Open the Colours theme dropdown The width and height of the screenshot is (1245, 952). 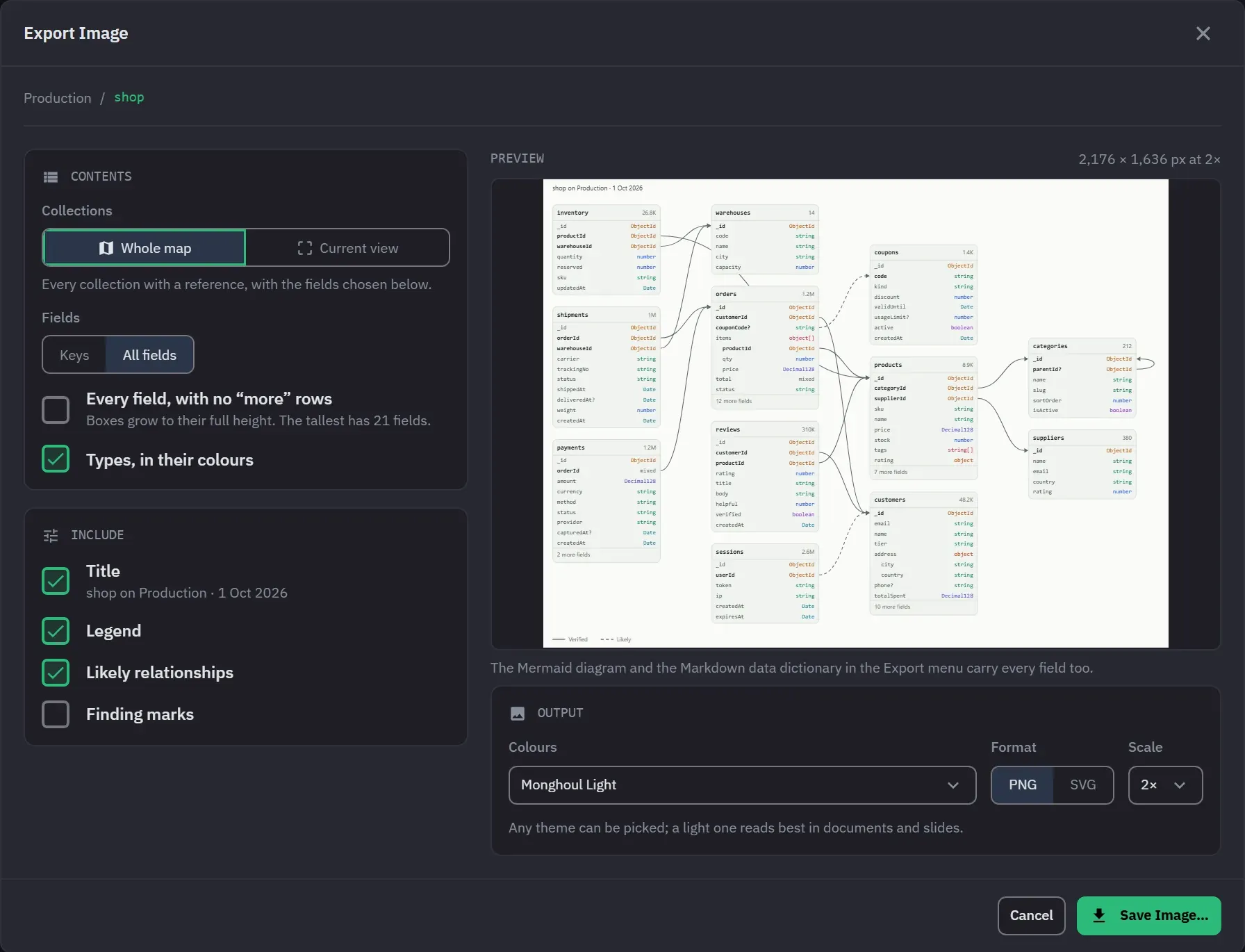(742, 785)
